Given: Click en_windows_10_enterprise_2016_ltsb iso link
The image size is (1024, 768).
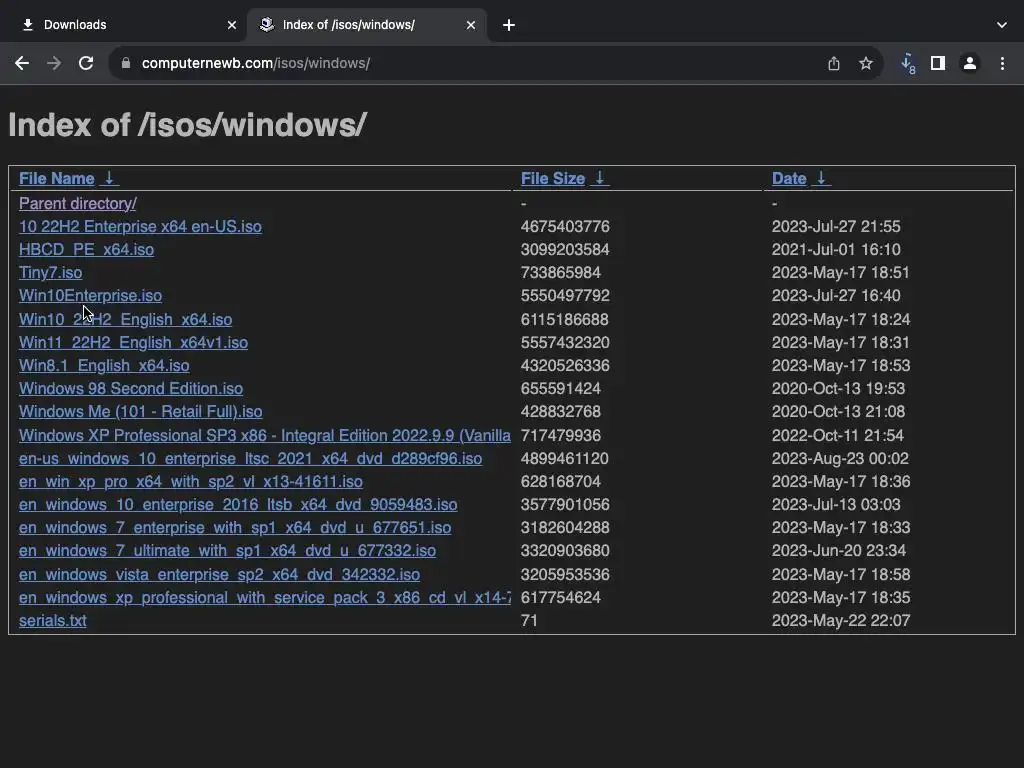Looking at the screenshot, I should (x=238, y=505).
